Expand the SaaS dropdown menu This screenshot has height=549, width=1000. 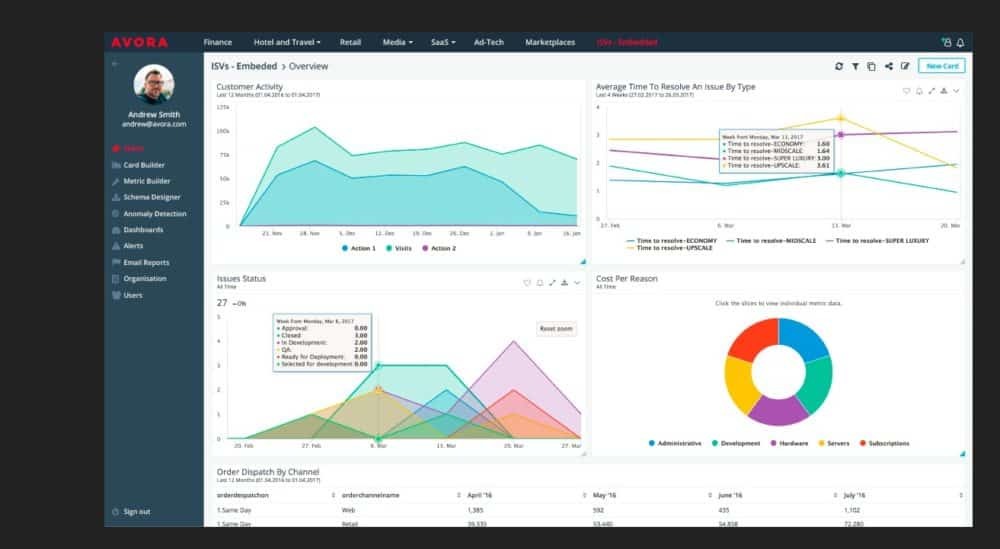point(442,43)
